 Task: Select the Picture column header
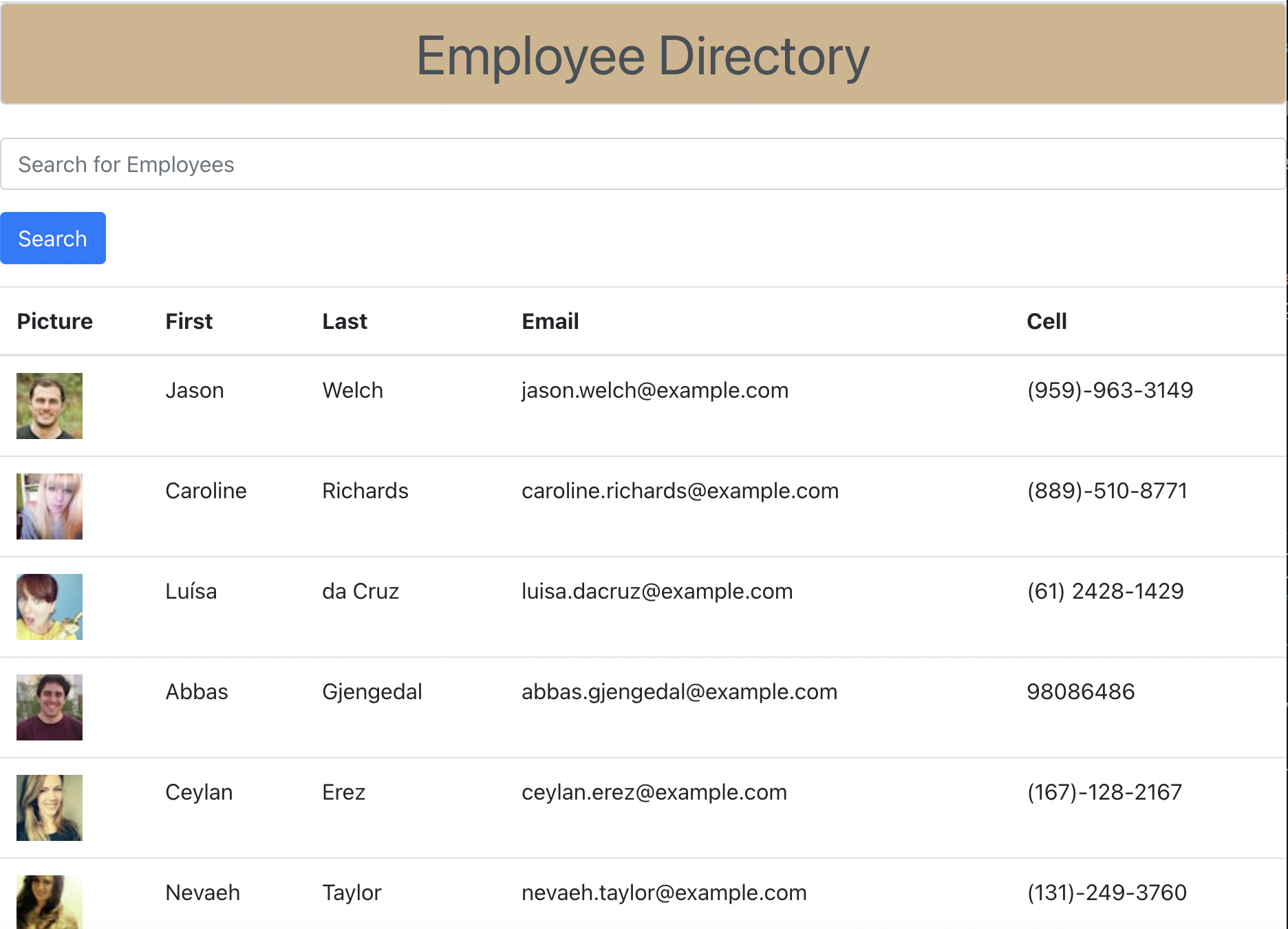(x=54, y=321)
